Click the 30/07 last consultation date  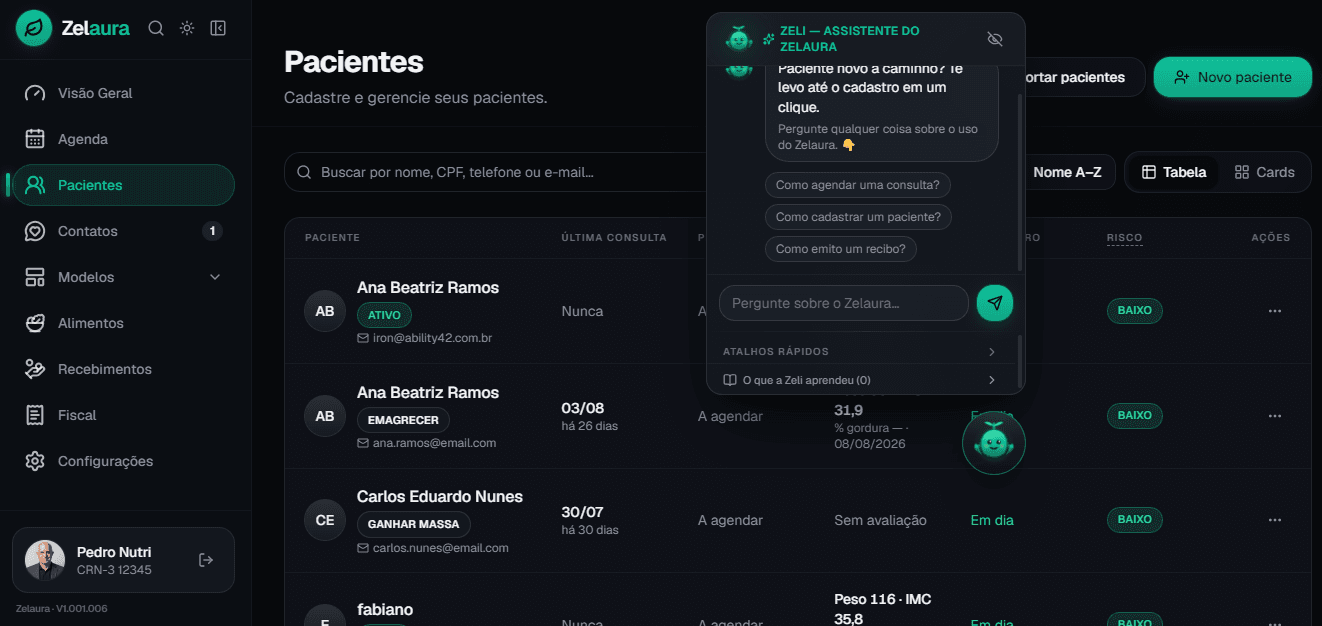click(582, 512)
